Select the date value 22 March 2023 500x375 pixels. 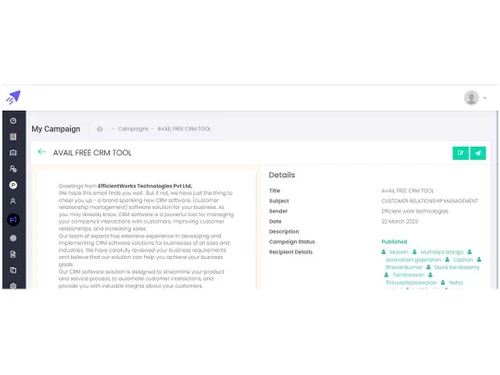coord(400,221)
